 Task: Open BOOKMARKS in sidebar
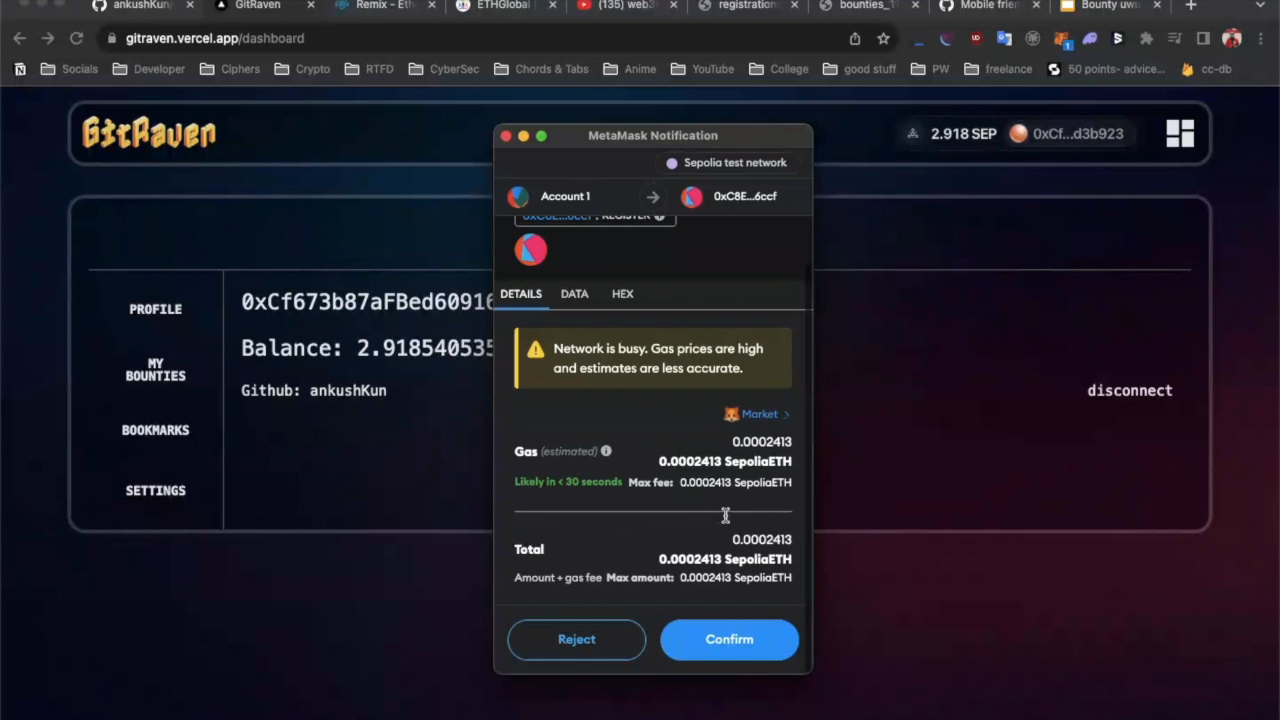click(155, 430)
